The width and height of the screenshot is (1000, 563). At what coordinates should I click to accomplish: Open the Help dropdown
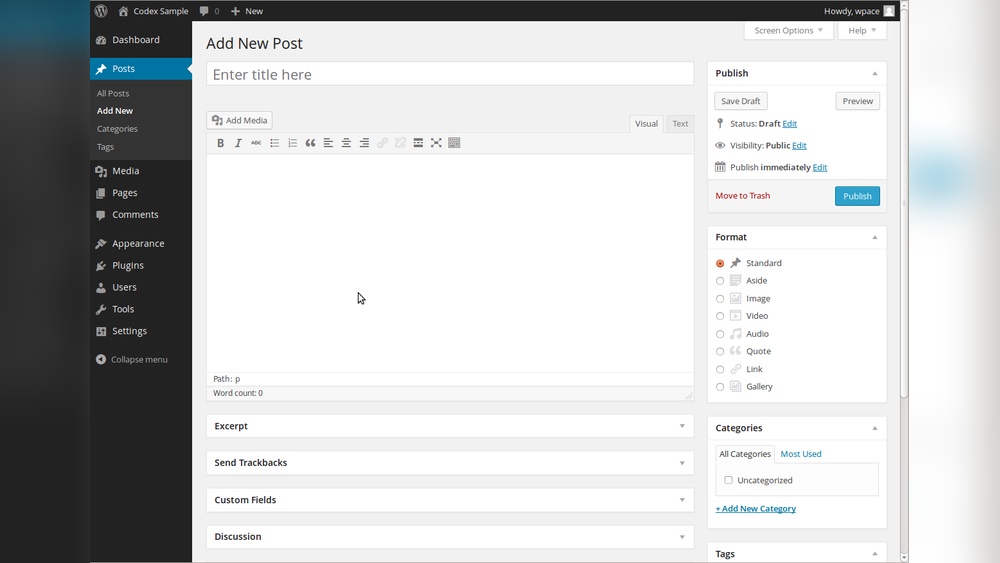point(862,31)
